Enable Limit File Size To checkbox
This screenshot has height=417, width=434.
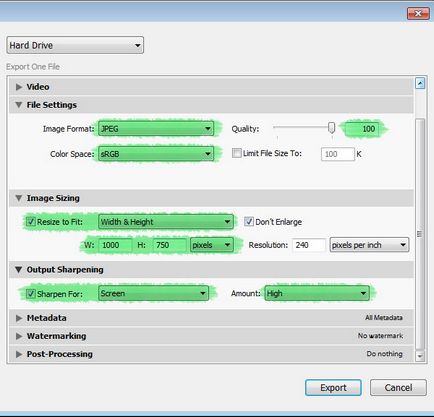click(237, 153)
